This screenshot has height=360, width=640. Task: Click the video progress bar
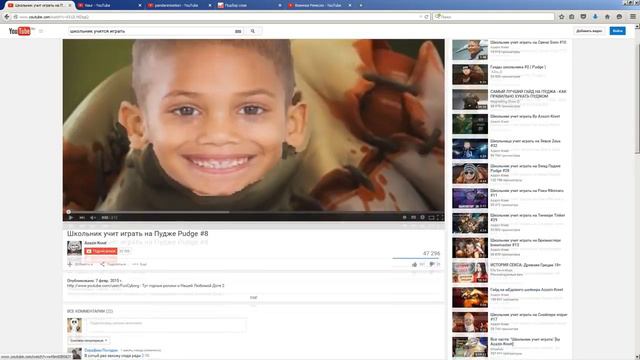click(253, 212)
